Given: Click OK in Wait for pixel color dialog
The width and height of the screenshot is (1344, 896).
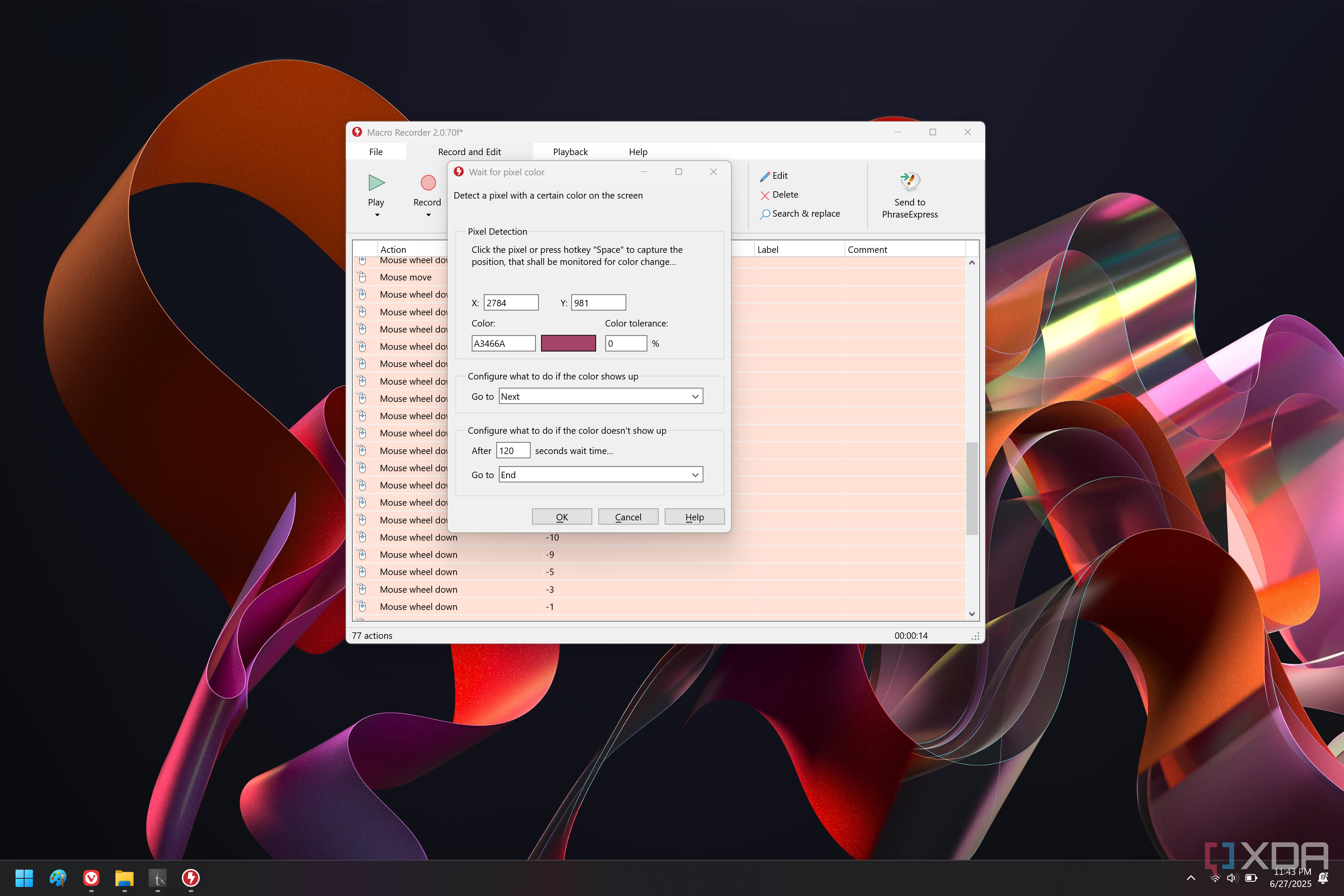Looking at the screenshot, I should (x=562, y=517).
